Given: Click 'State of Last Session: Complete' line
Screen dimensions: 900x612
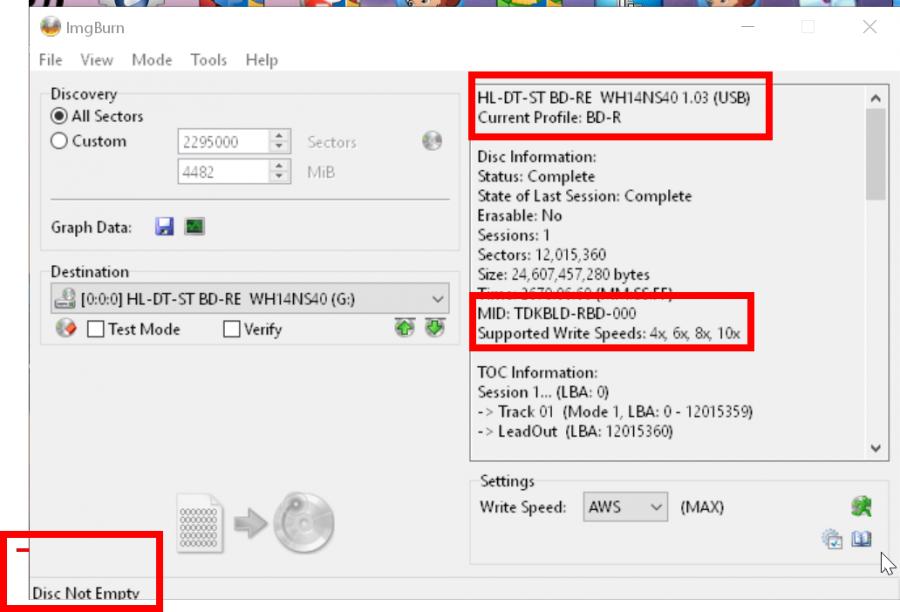Looking at the screenshot, I should pyautogui.click(x=584, y=196).
